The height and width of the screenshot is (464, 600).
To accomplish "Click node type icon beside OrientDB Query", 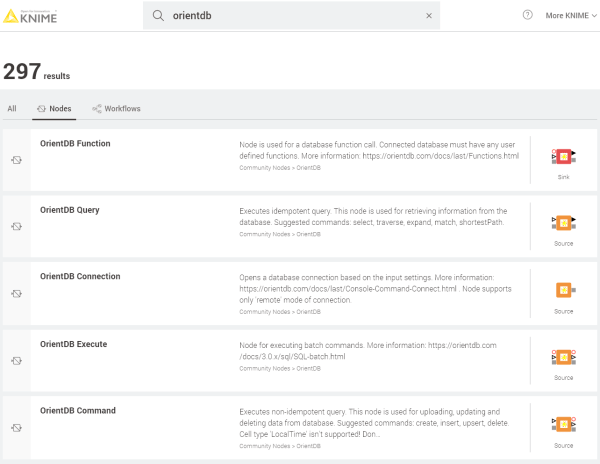I will (16, 226).
